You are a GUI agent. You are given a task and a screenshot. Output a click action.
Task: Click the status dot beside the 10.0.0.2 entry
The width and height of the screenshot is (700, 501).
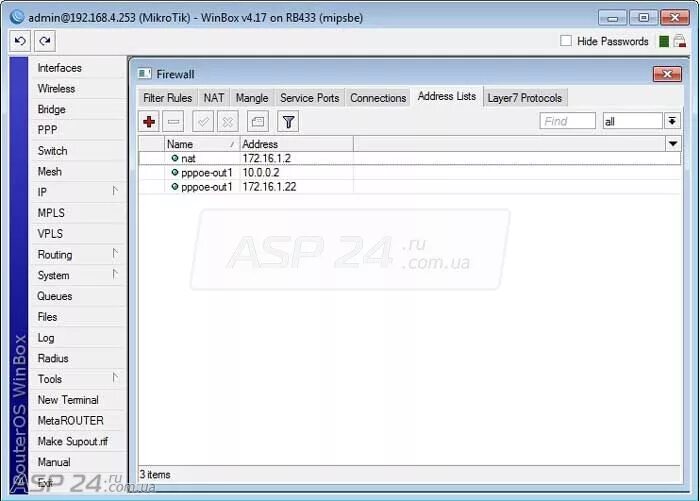click(x=175, y=172)
